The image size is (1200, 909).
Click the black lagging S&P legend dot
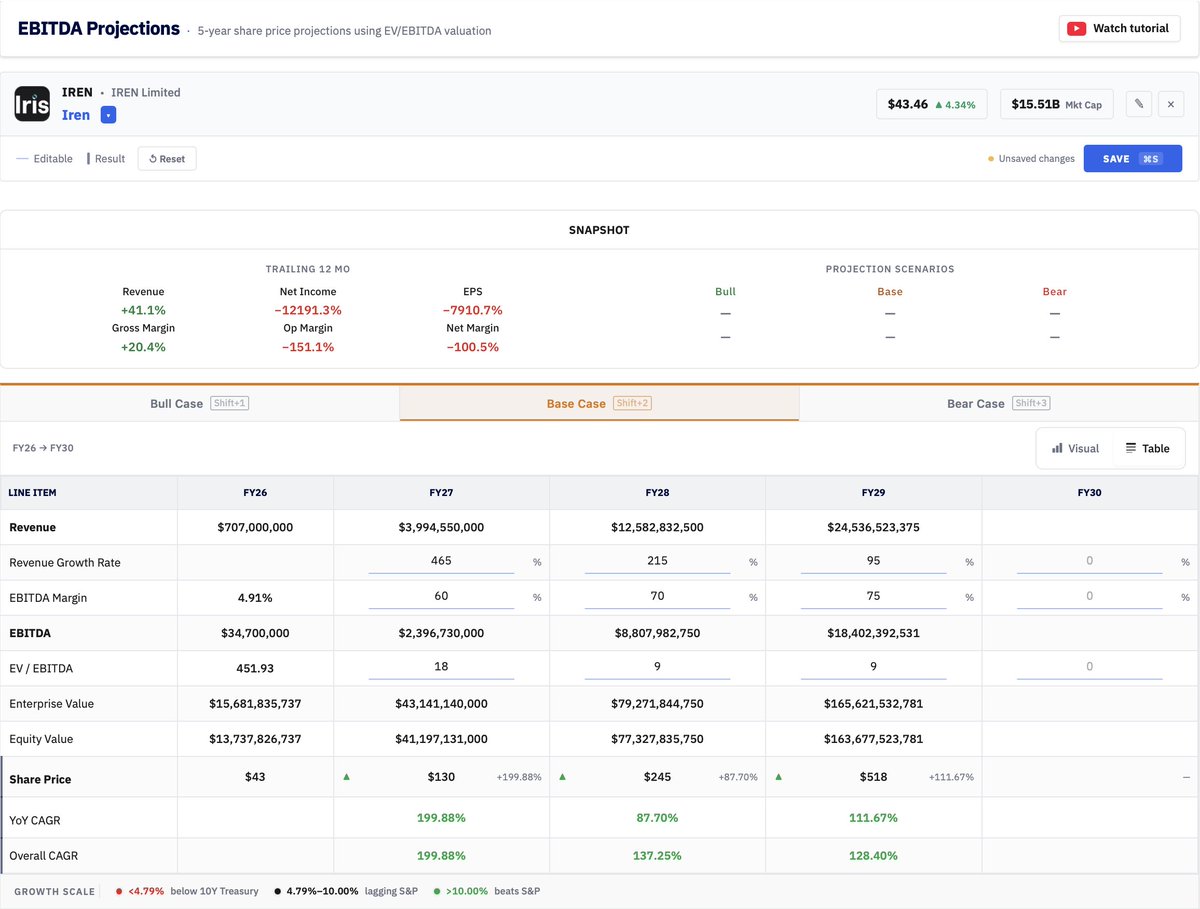[x=277, y=891]
